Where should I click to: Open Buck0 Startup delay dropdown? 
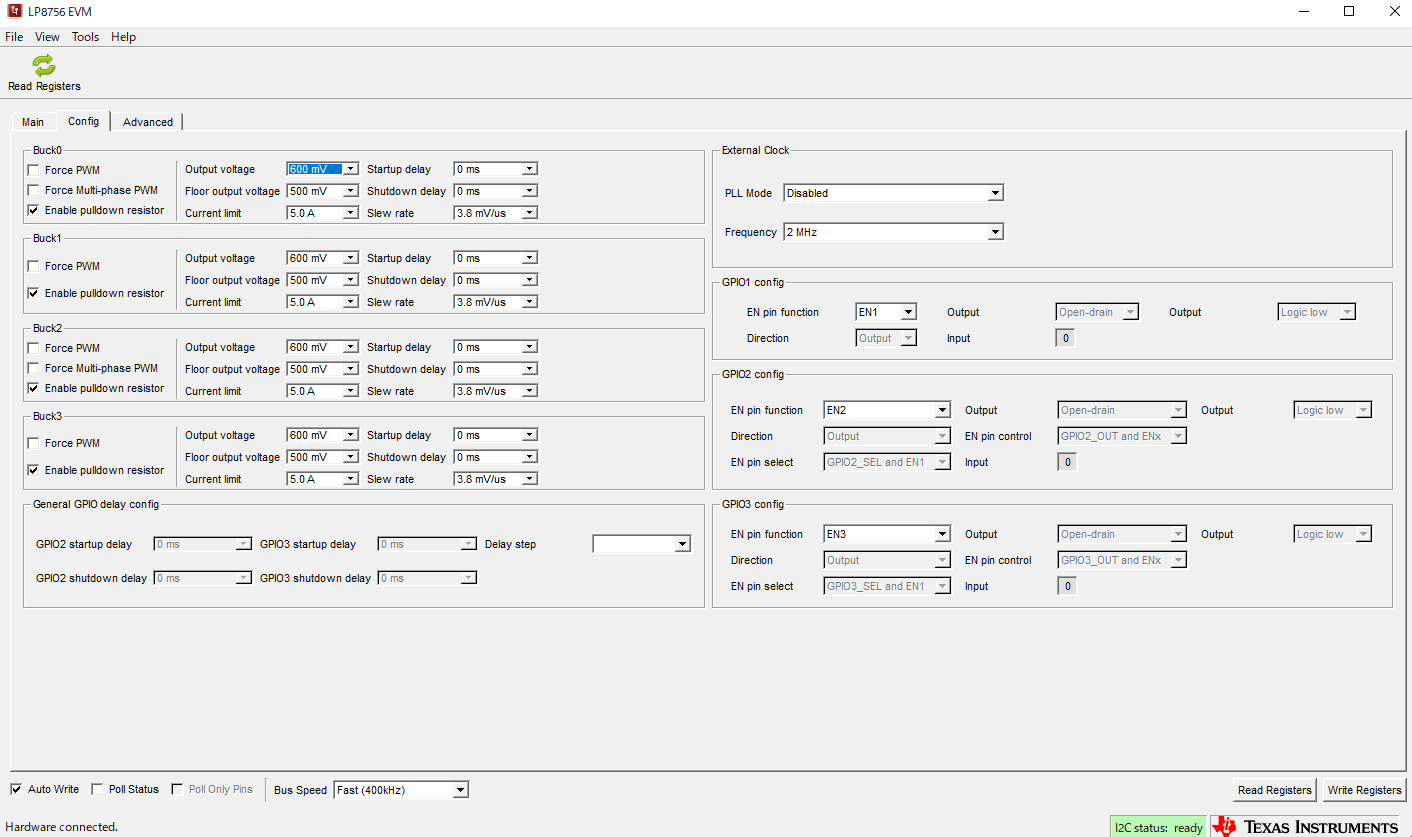496,169
